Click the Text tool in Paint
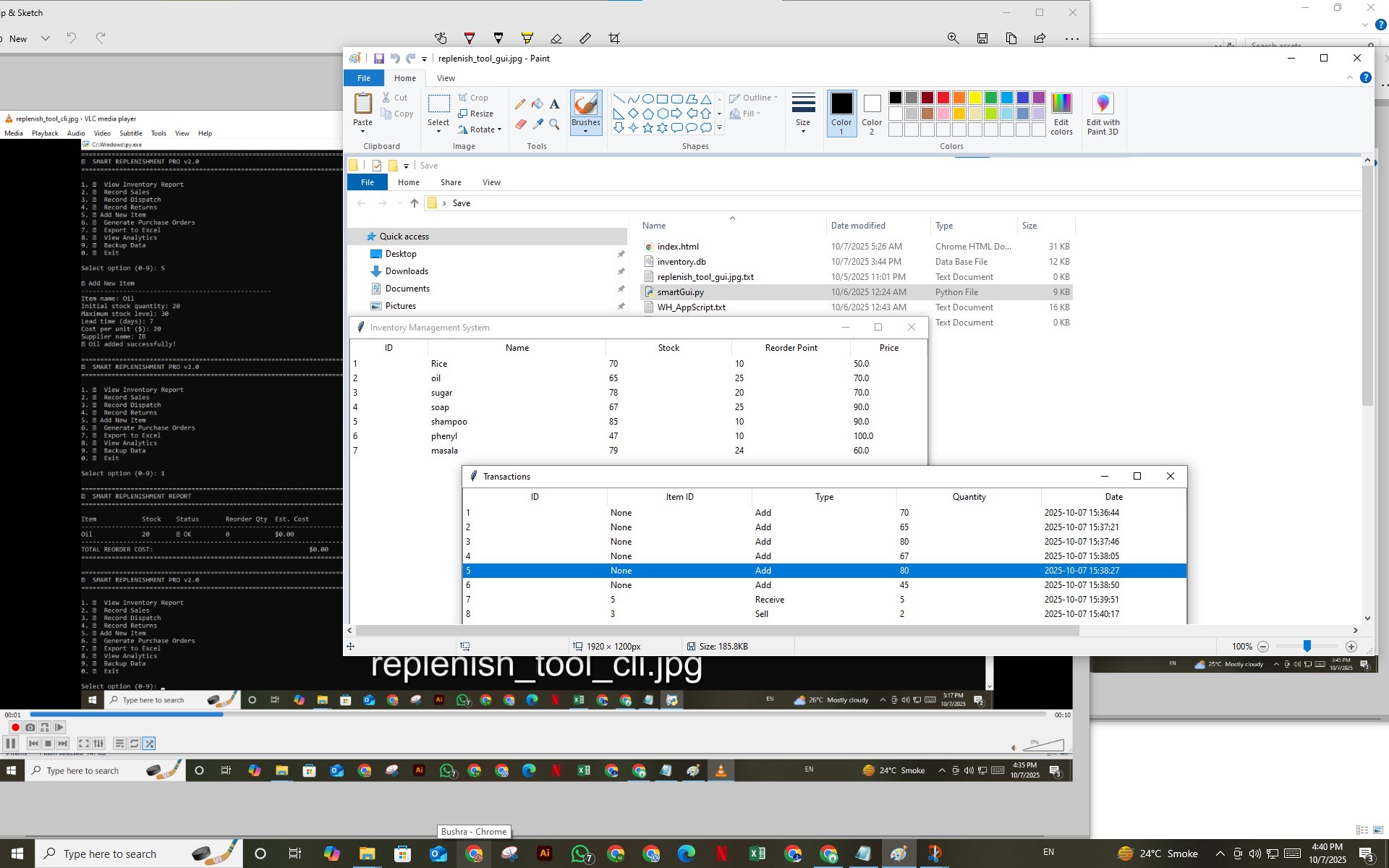The width and height of the screenshot is (1389, 868). coord(554,104)
